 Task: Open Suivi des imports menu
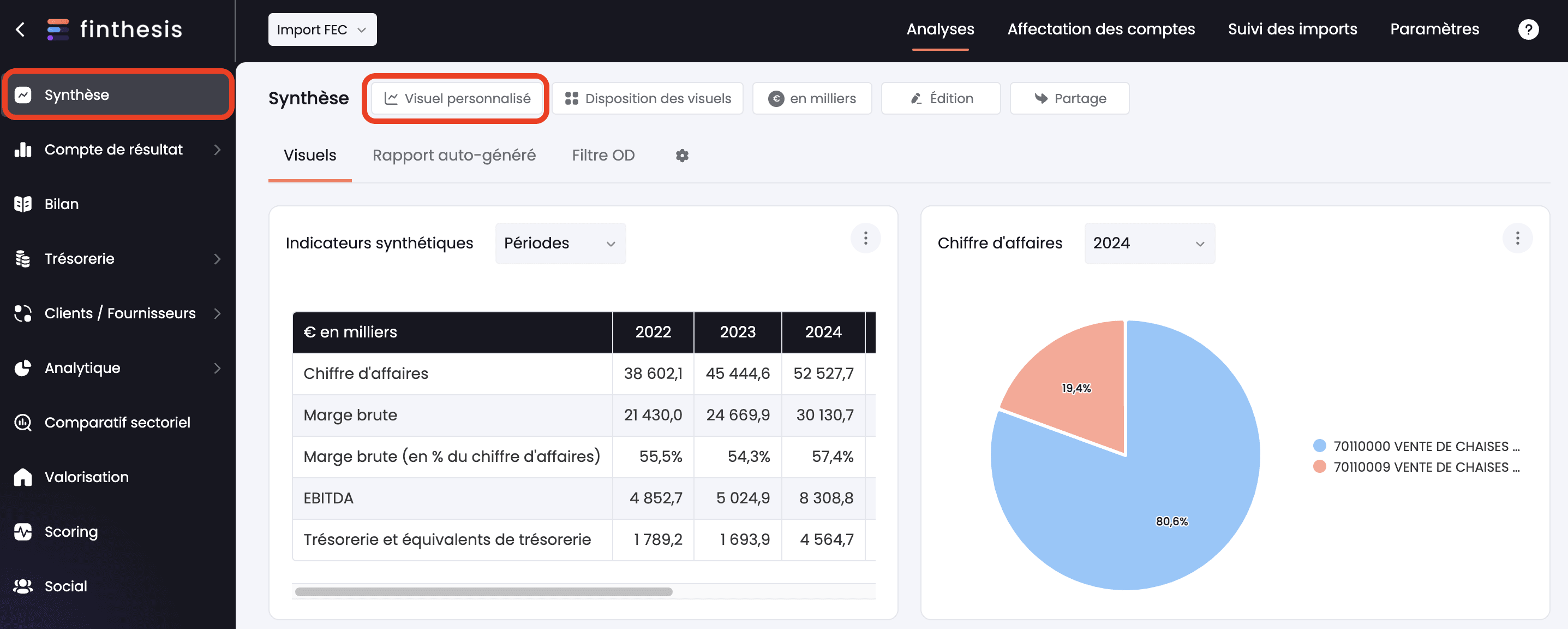[1292, 29]
